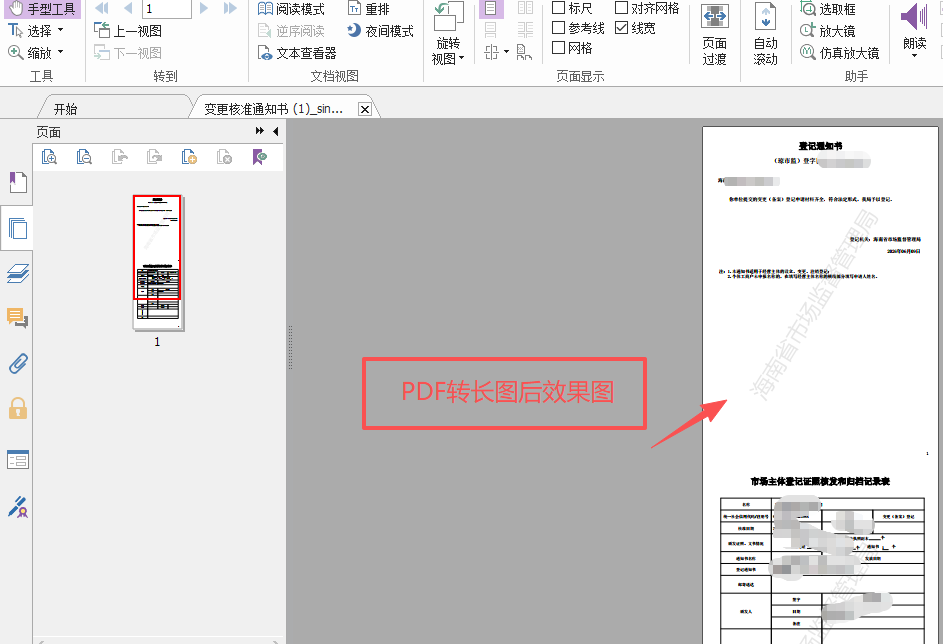Expand the pages panel double arrow
The image size is (943, 644).
click(260, 130)
